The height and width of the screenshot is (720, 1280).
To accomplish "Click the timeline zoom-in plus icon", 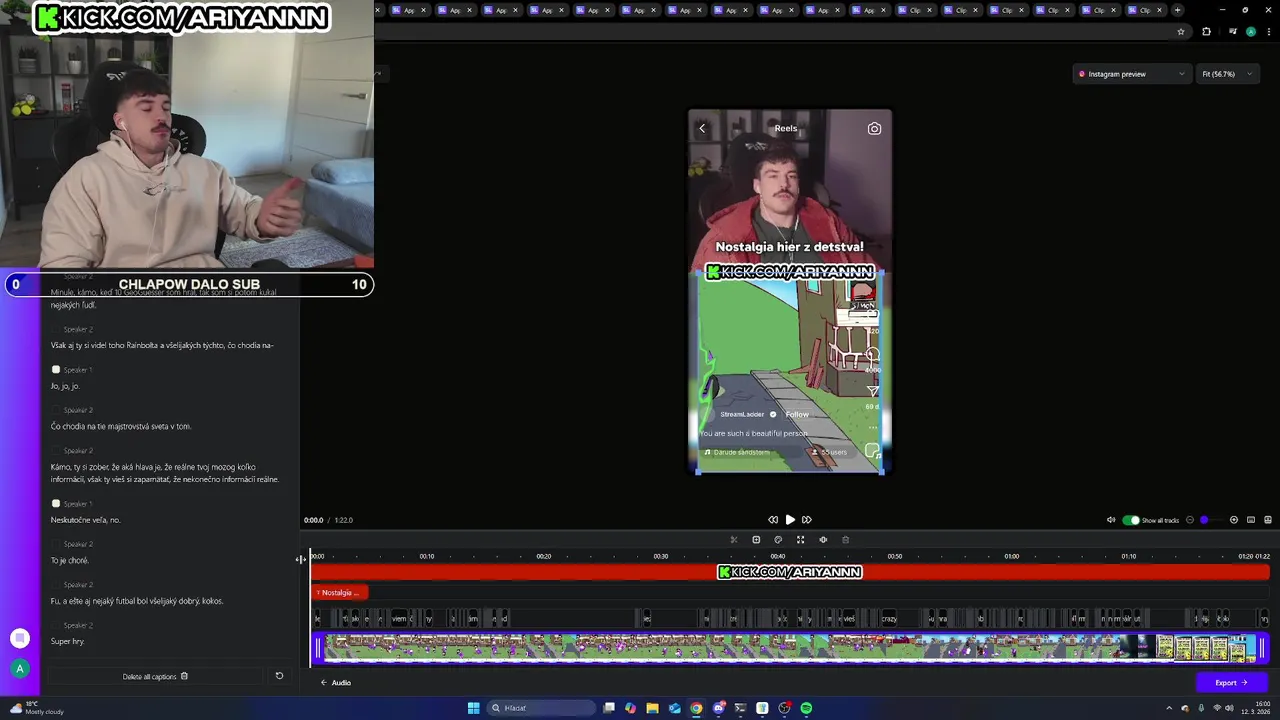I will click(1234, 520).
